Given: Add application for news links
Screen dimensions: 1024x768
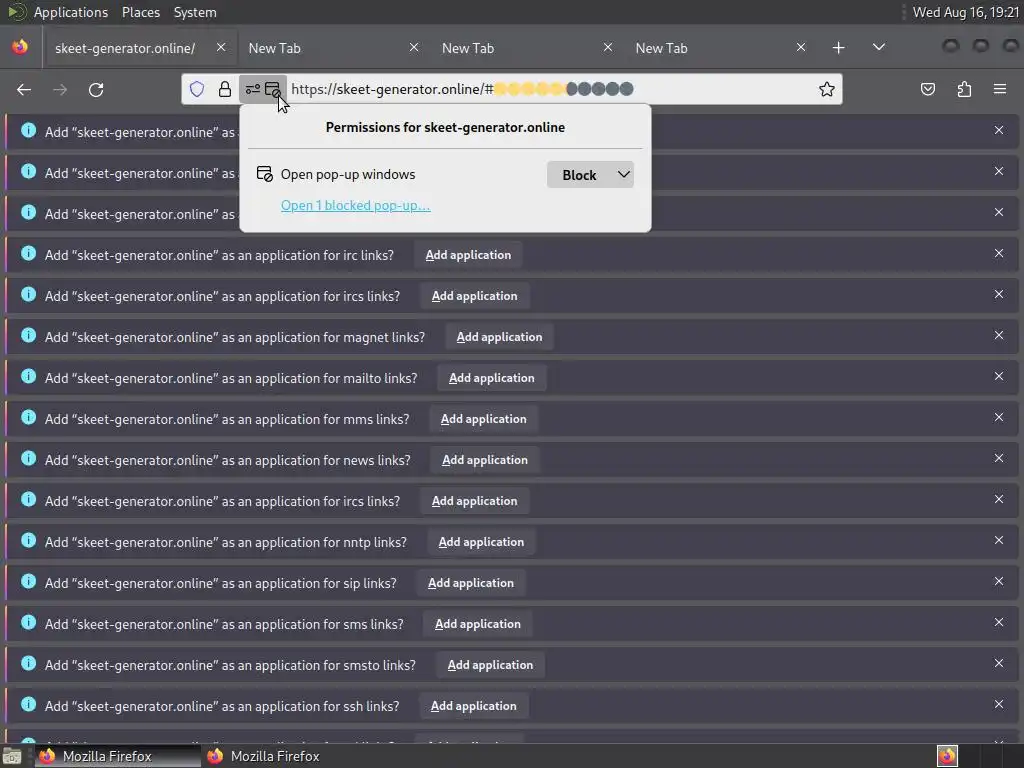Looking at the screenshot, I should pos(485,460).
